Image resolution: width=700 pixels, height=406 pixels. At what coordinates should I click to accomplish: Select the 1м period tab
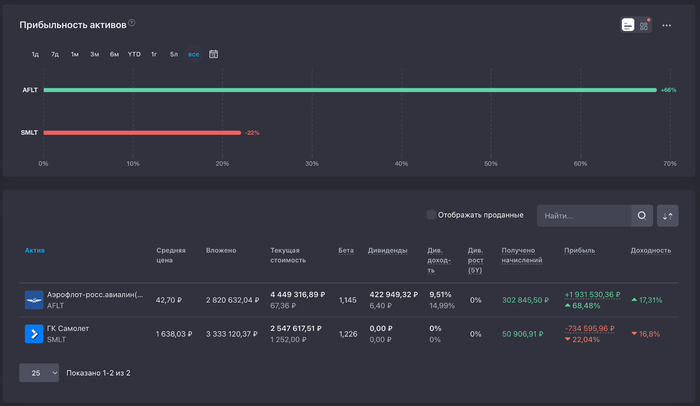pyautogui.click(x=74, y=54)
